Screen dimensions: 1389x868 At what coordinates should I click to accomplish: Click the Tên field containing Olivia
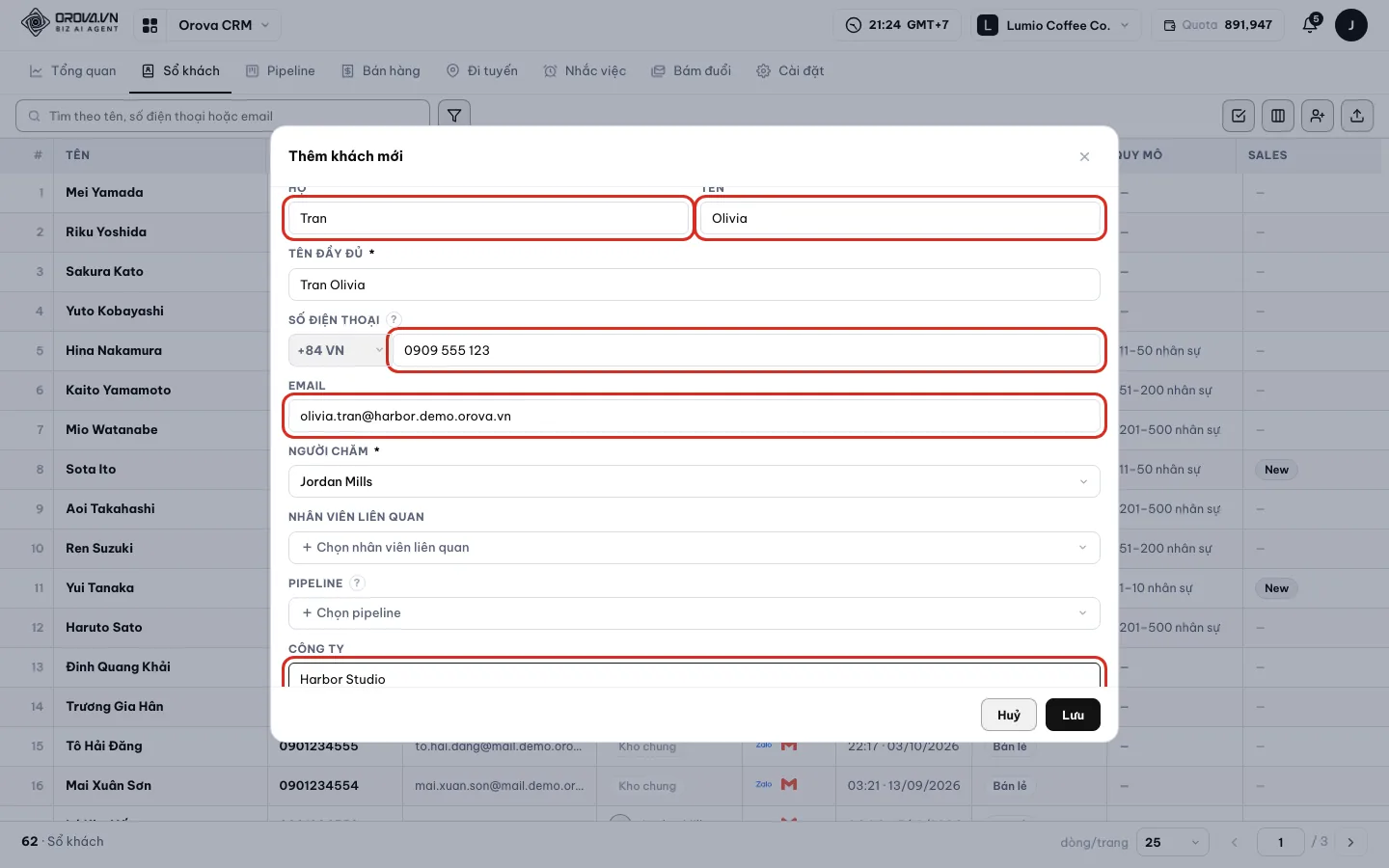tap(900, 218)
